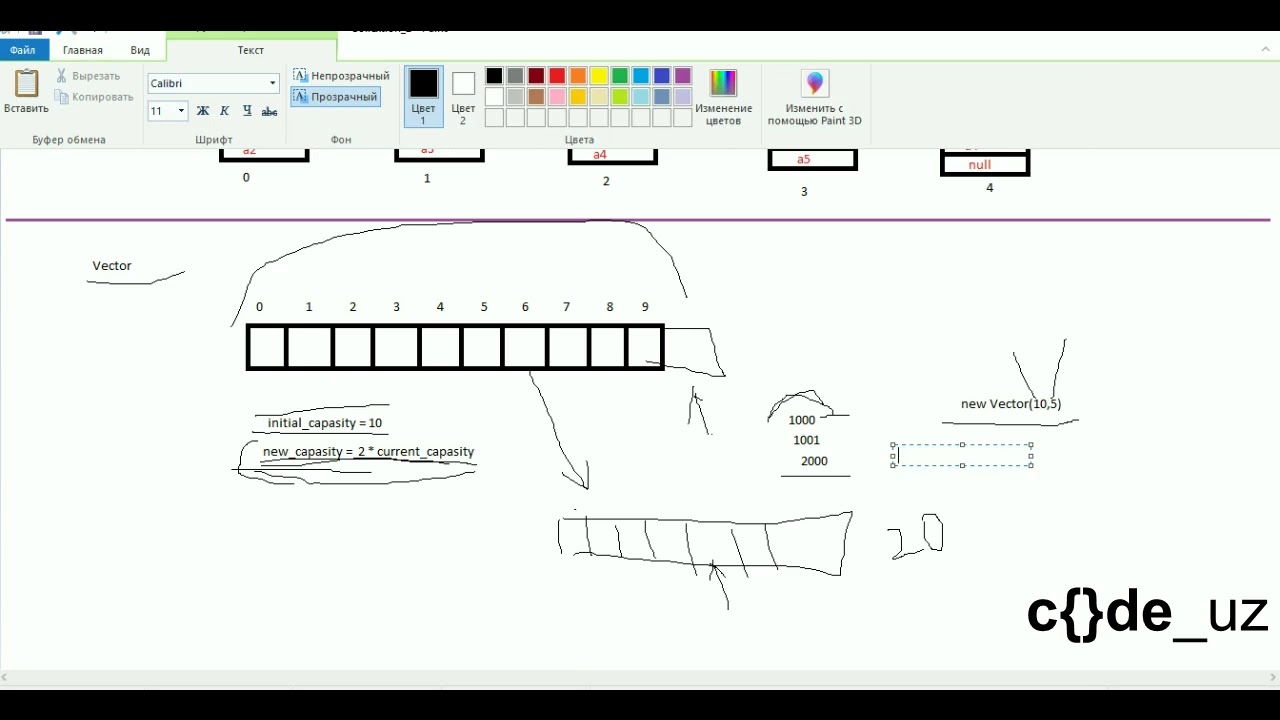Click the Copy (Копировать) button
This screenshot has width=1280, height=720.
pos(94,97)
